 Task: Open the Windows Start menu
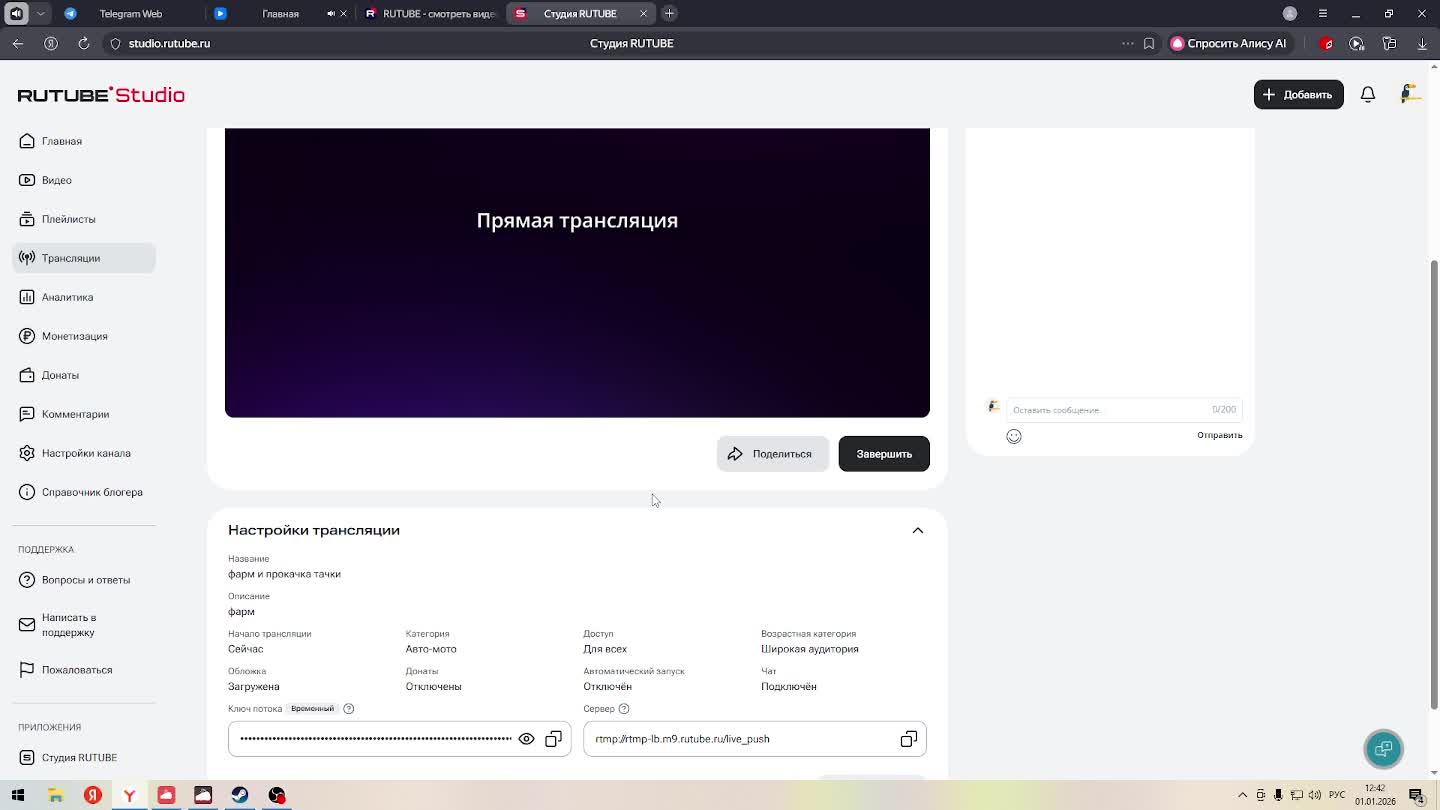click(x=18, y=795)
